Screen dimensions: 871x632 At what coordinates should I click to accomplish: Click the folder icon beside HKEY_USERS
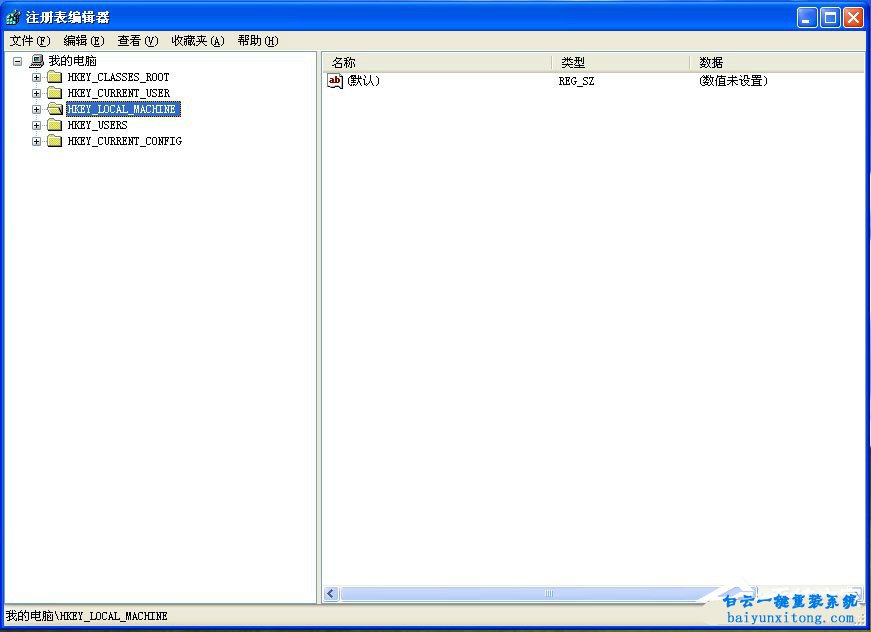[54, 125]
